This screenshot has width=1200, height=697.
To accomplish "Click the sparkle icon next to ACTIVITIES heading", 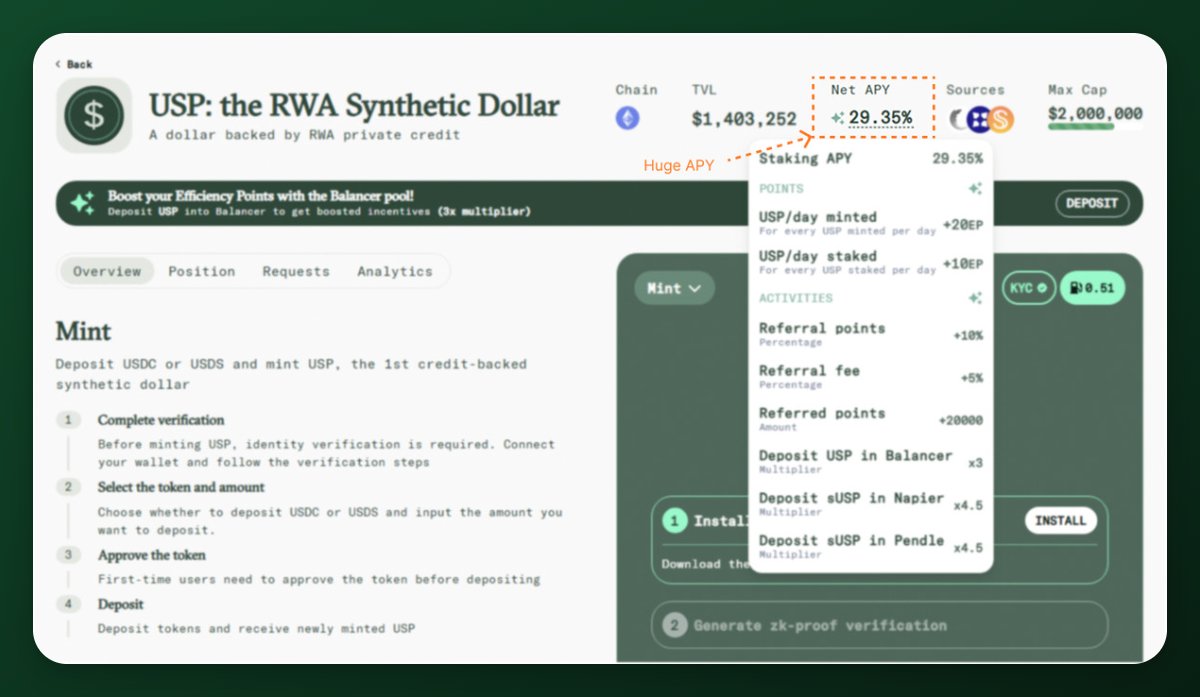I will point(974,298).
